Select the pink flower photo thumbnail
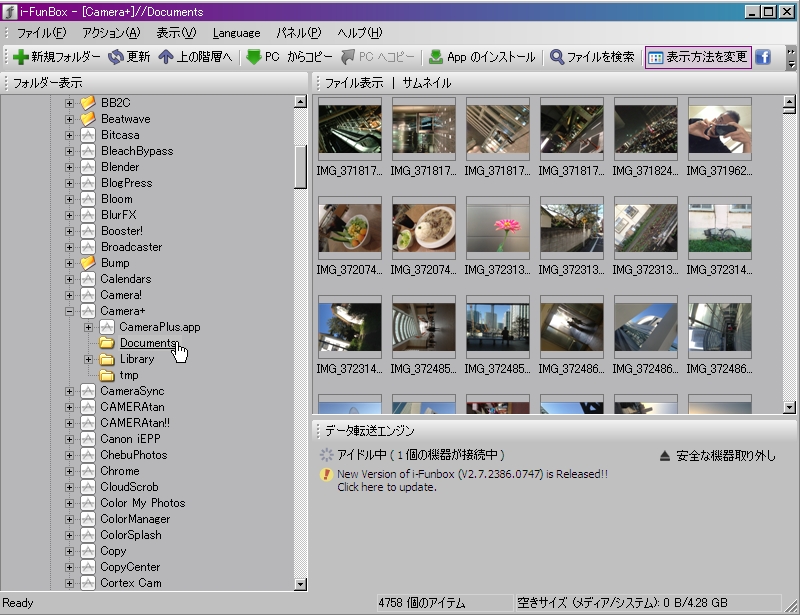The height and width of the screenshot is (615, 800). click(x=498, y=229)
